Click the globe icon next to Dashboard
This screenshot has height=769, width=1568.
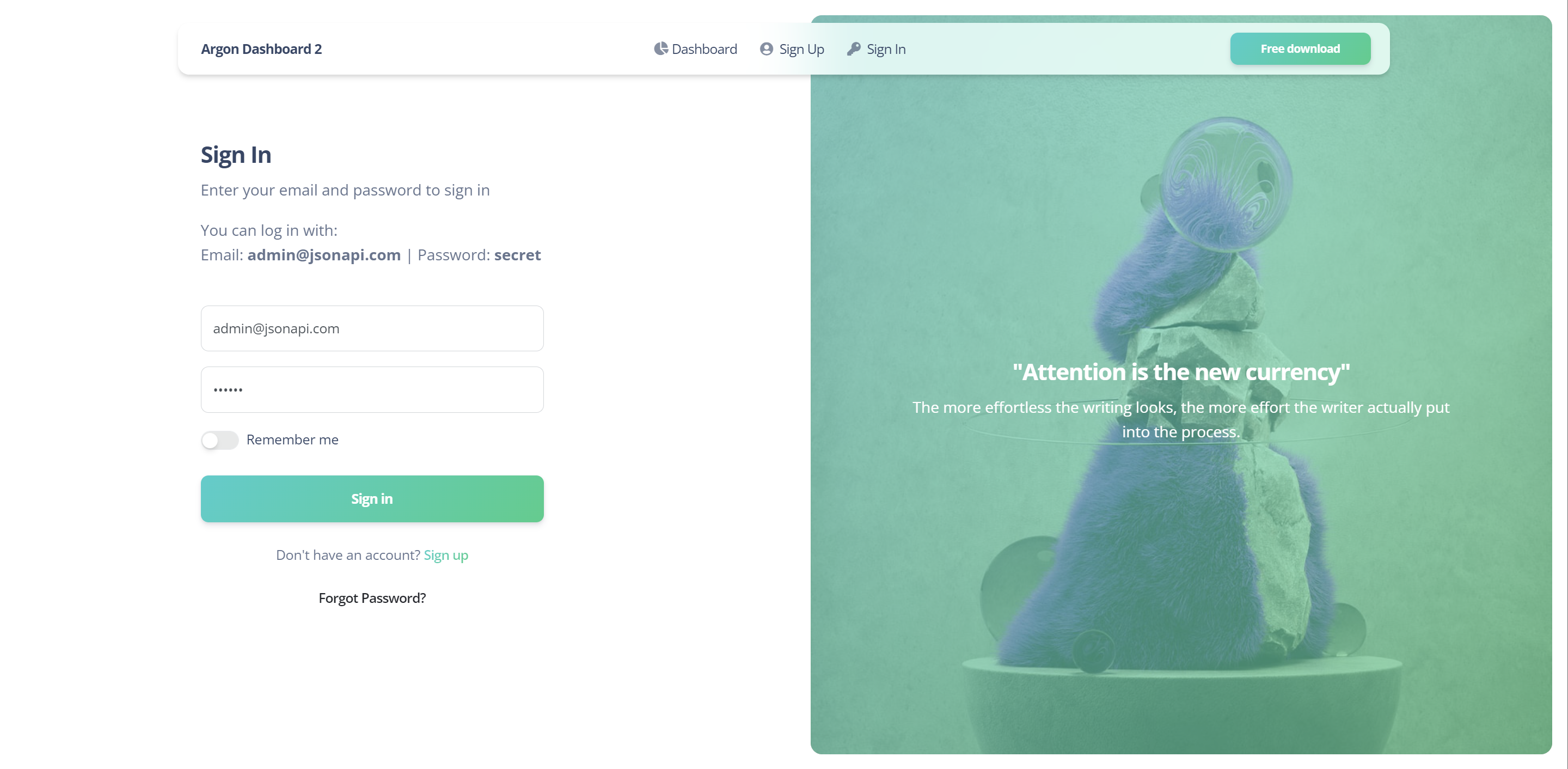tap(660, 48)
